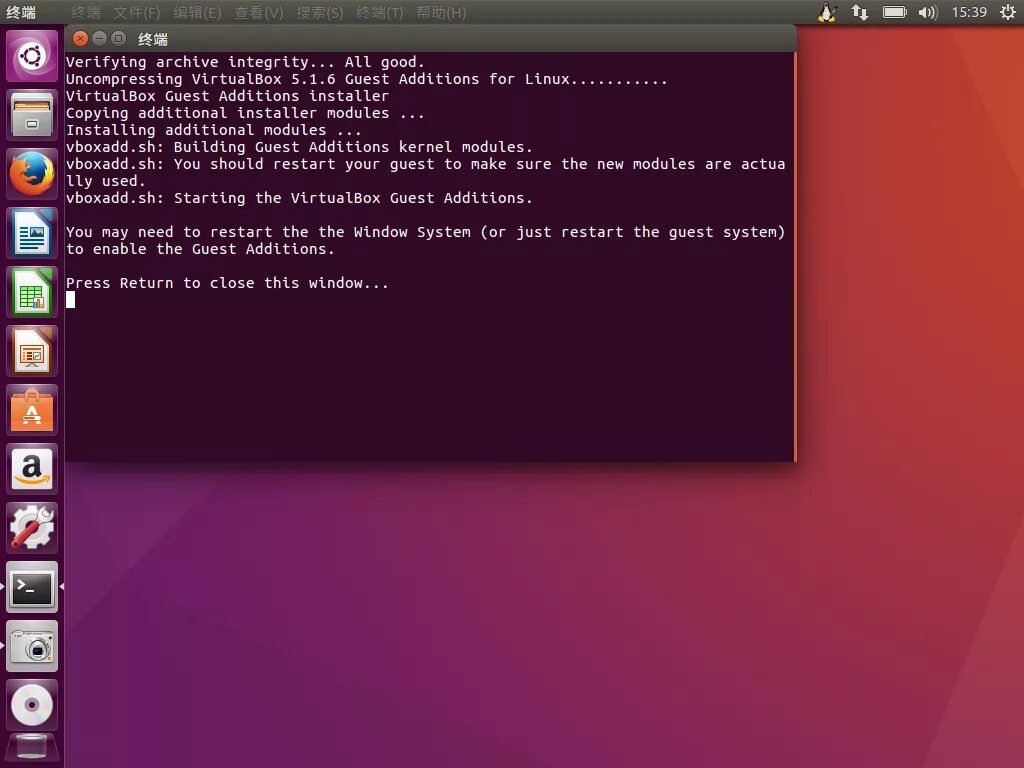This screenshot has height=768, width=1024.
Task: Open the 终端(T) menu
Action: 379,13
